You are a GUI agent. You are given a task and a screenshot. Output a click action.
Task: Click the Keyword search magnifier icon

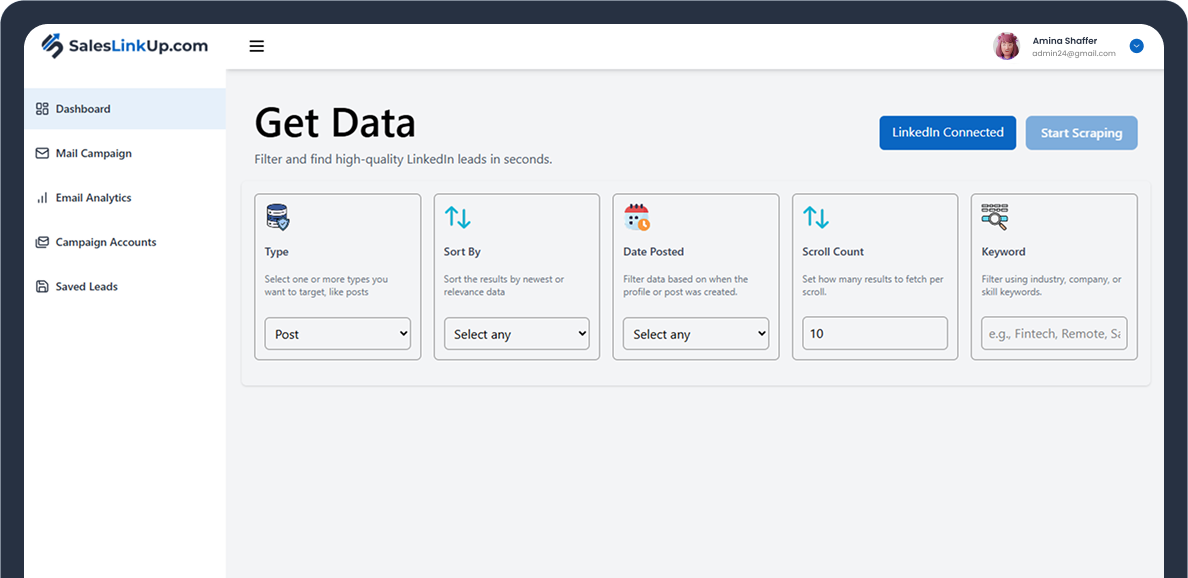pos(994,217)
